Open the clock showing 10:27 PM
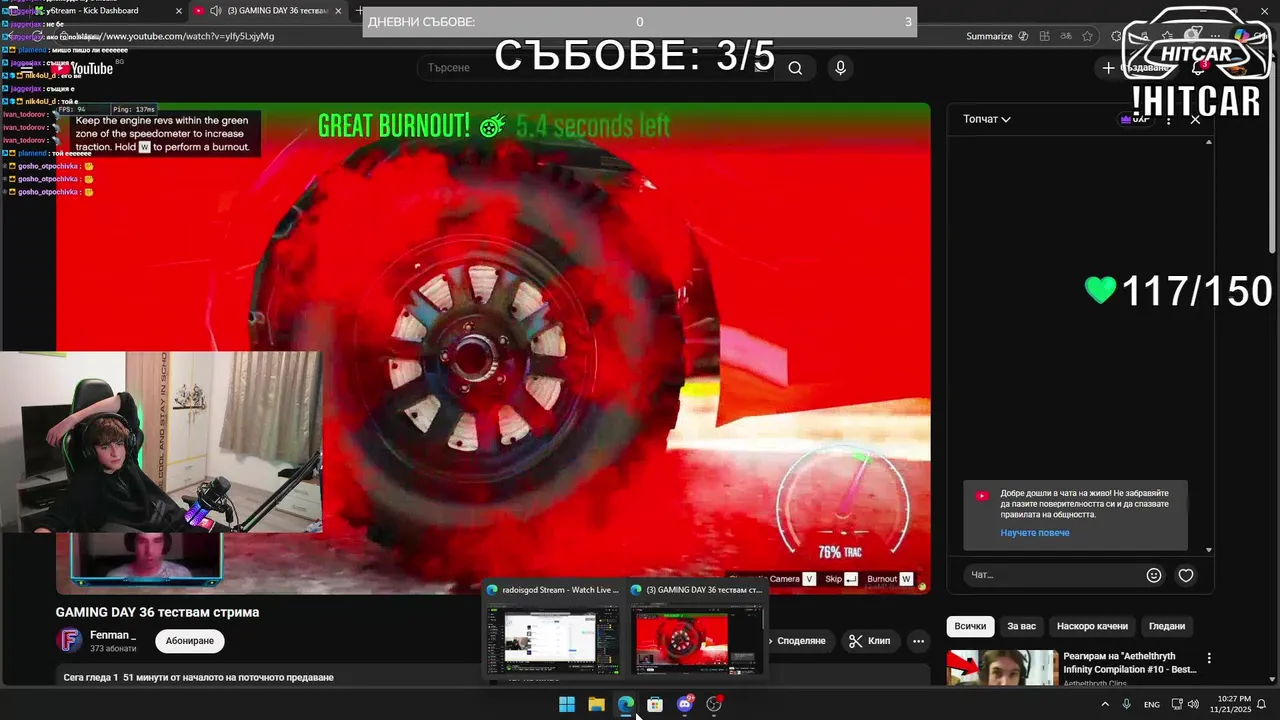The width and height of the screenshot is (1280, 720). 1230,704
